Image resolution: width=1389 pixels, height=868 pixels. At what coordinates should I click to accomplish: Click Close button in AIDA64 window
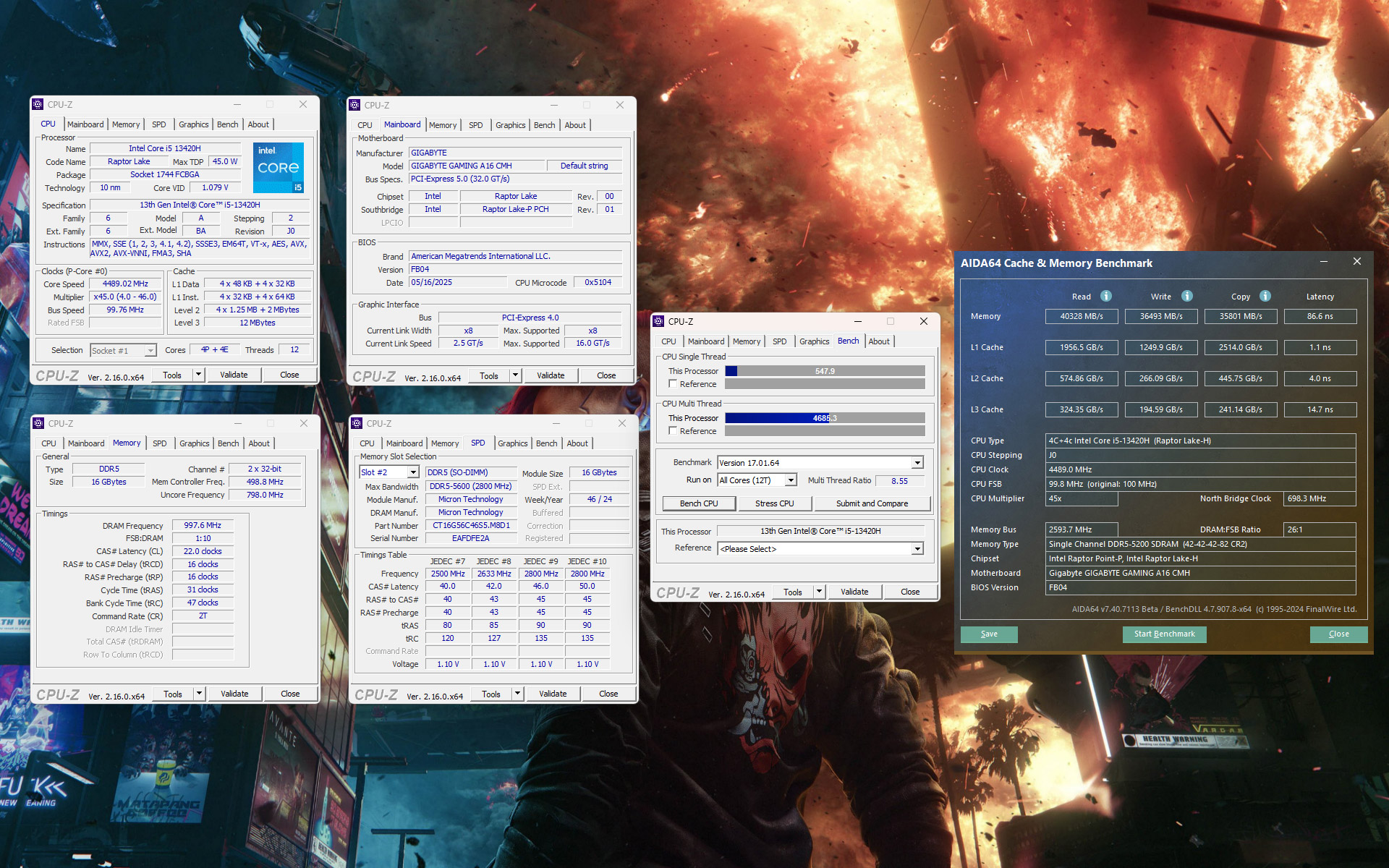[x=1338, y=634]
